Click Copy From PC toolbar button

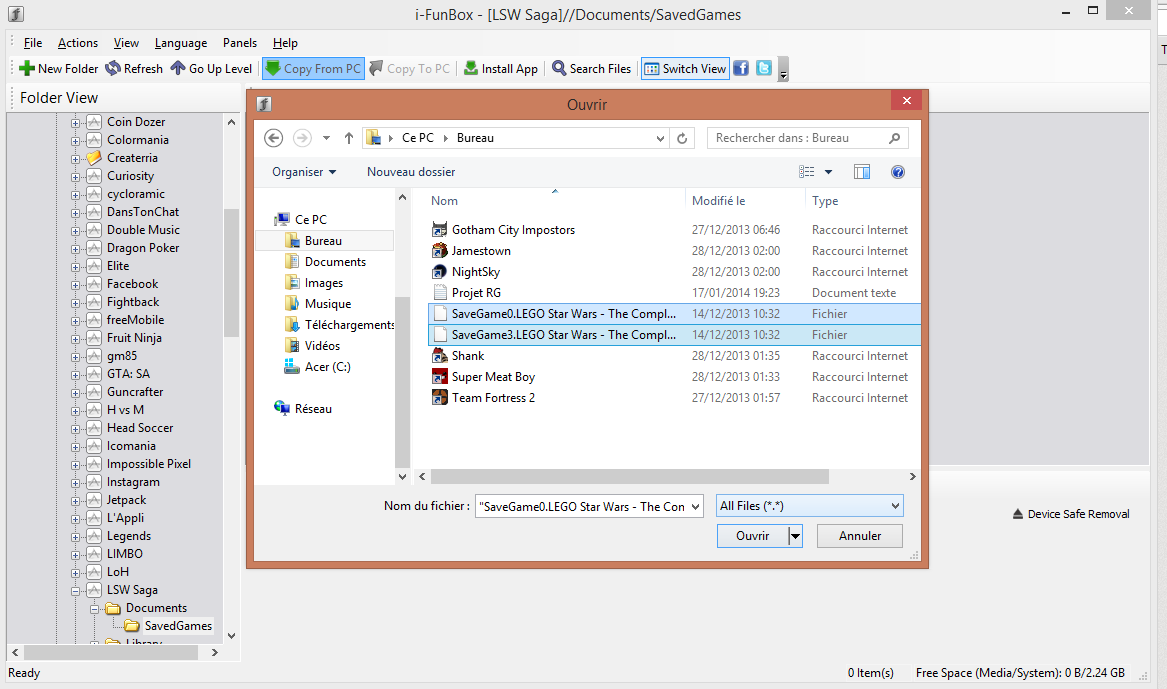pyautogui.click(x=313, y=68)
